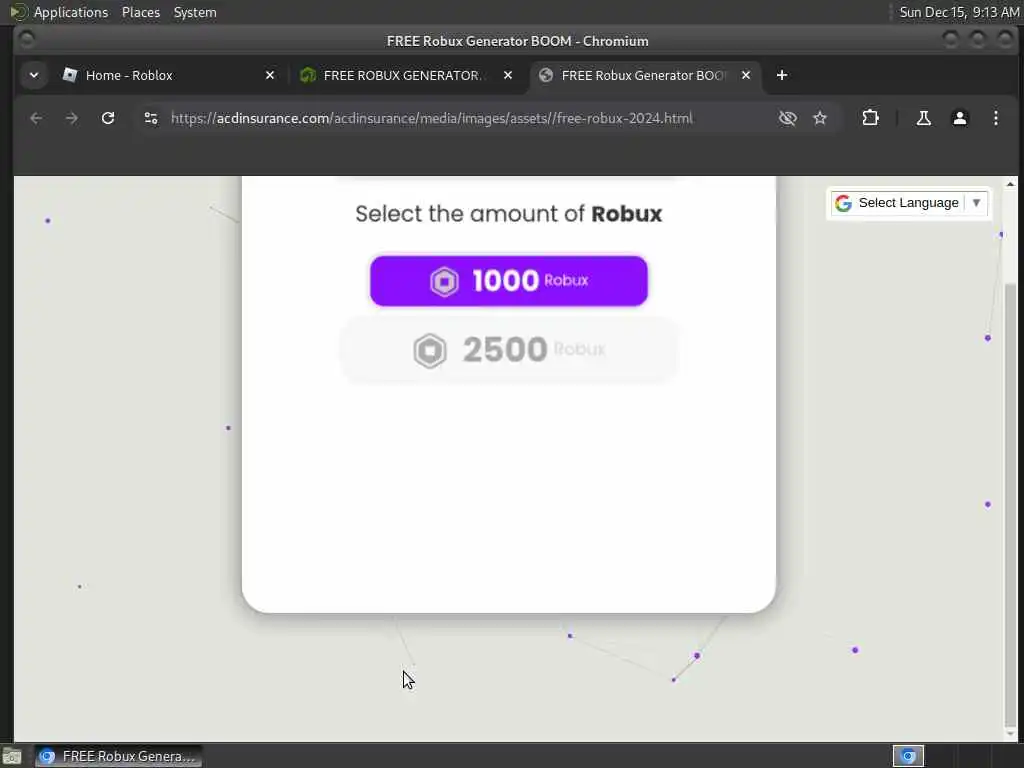Close the FREE ROBUX GENERATOR tab

(507, 75)
